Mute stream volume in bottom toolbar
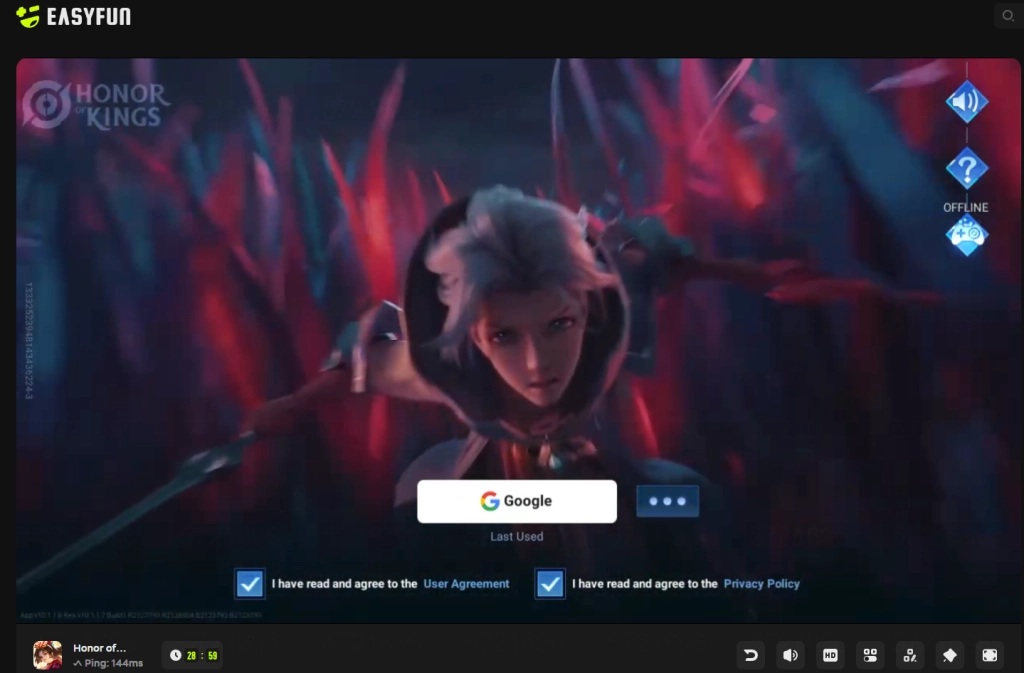The height and width of the screenshot is (673, 1024). point(790,655)
